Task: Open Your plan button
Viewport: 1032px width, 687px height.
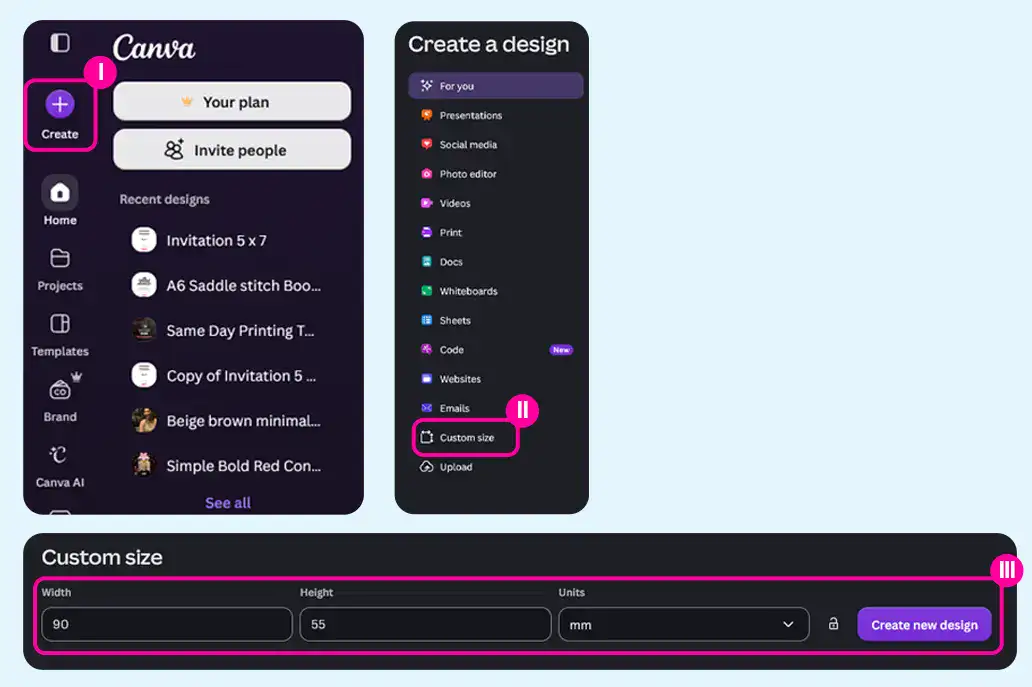Action: click(x=232, y=102)
